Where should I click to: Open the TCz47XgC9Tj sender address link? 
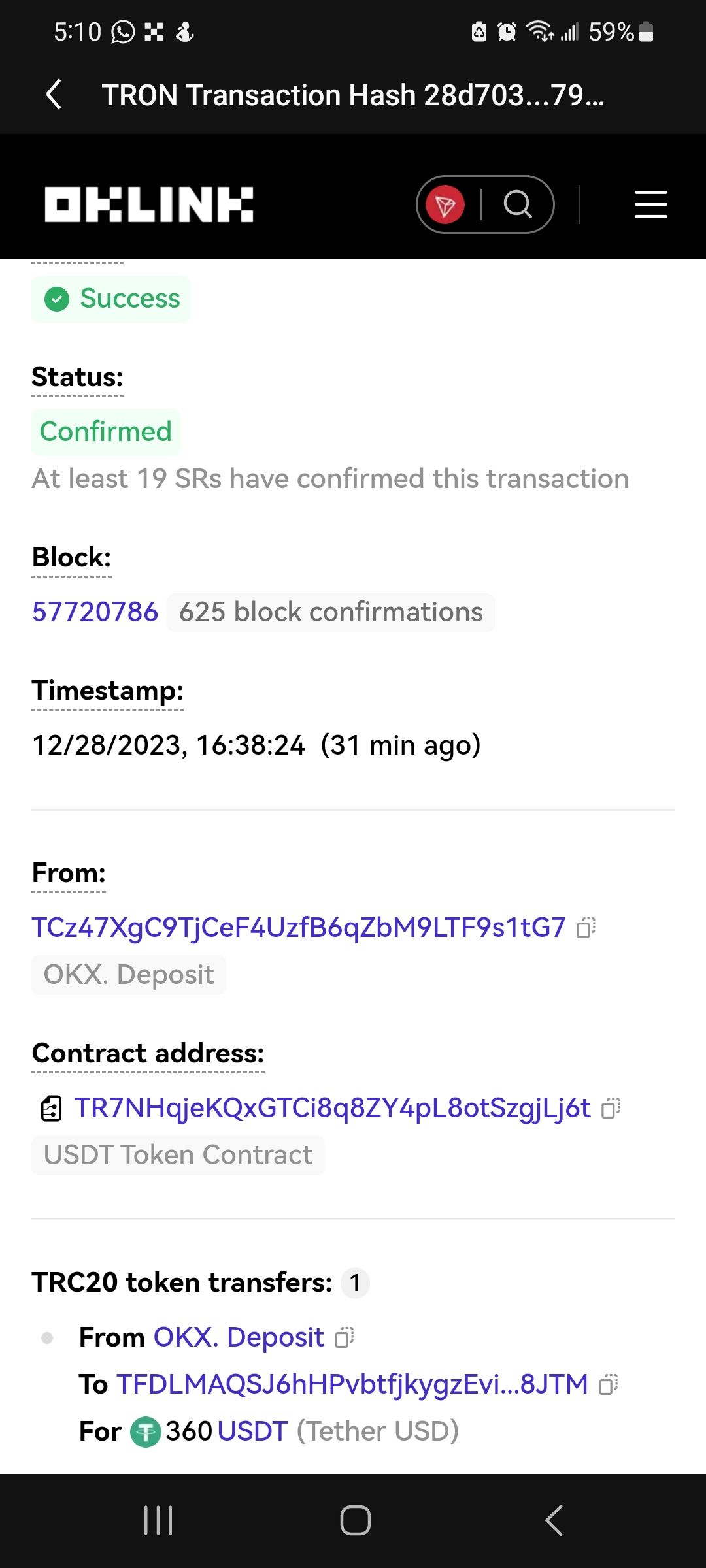pyautogui.click(x=298, y=928)
